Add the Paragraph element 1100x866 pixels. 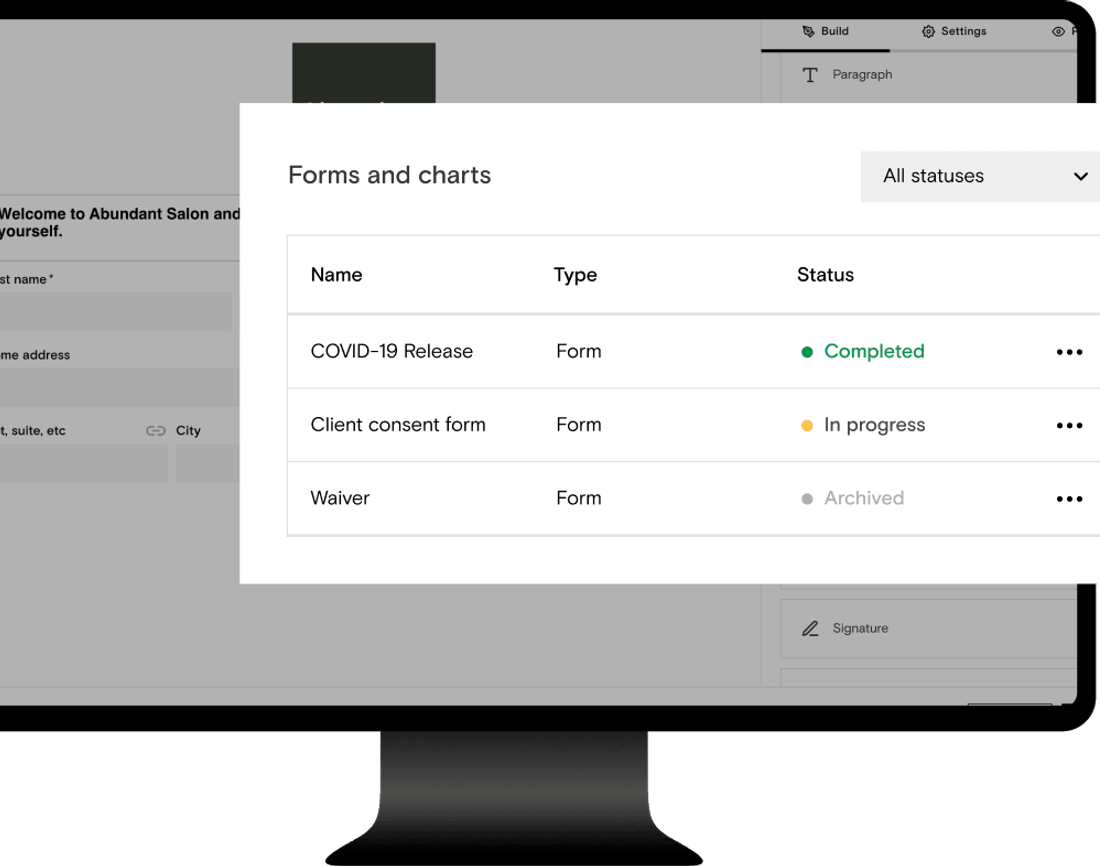pos(929,74)
